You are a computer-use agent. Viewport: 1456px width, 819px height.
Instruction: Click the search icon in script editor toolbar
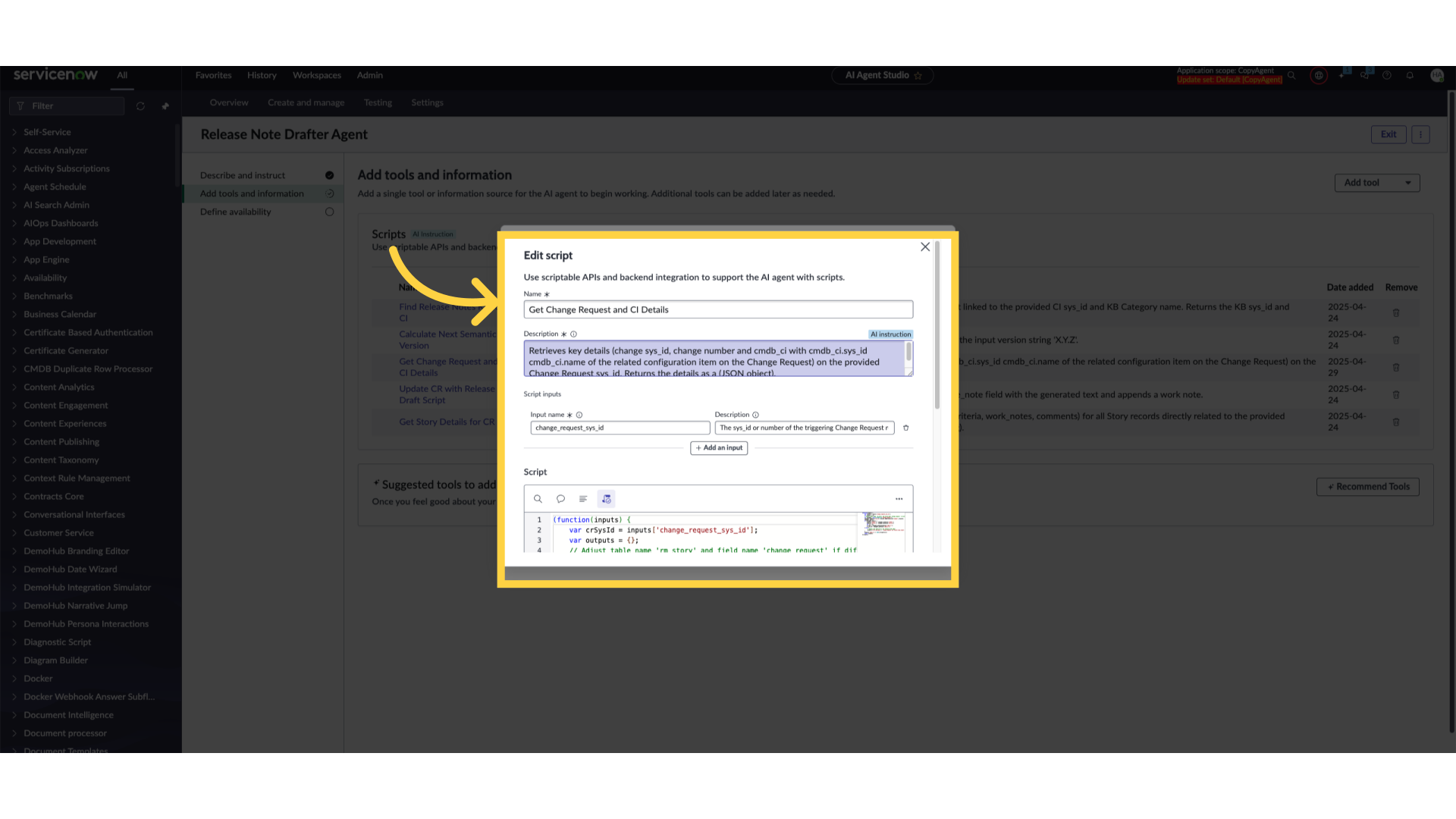(538, 499)
